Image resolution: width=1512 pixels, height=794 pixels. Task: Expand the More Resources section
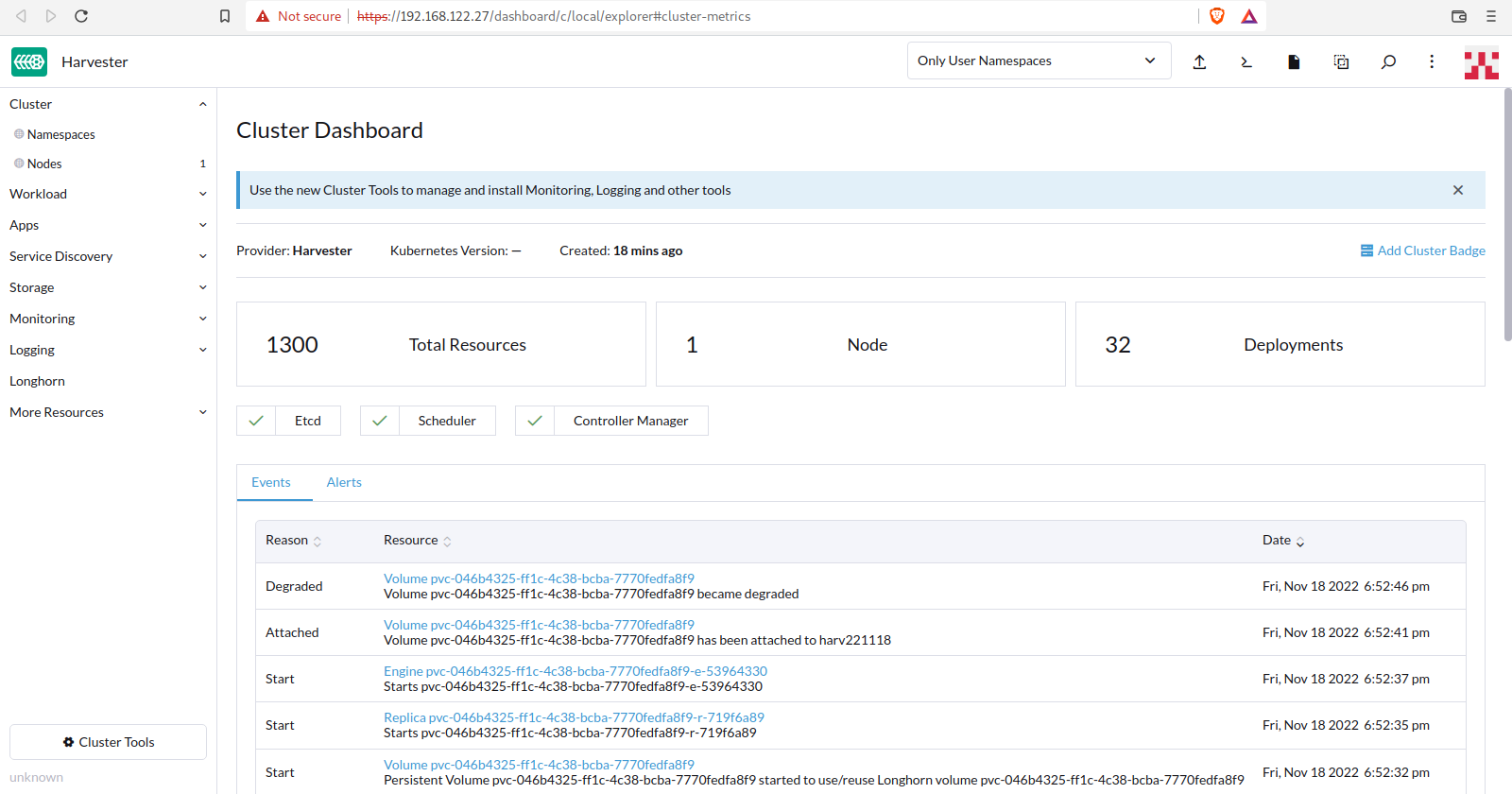click(202, 412)
